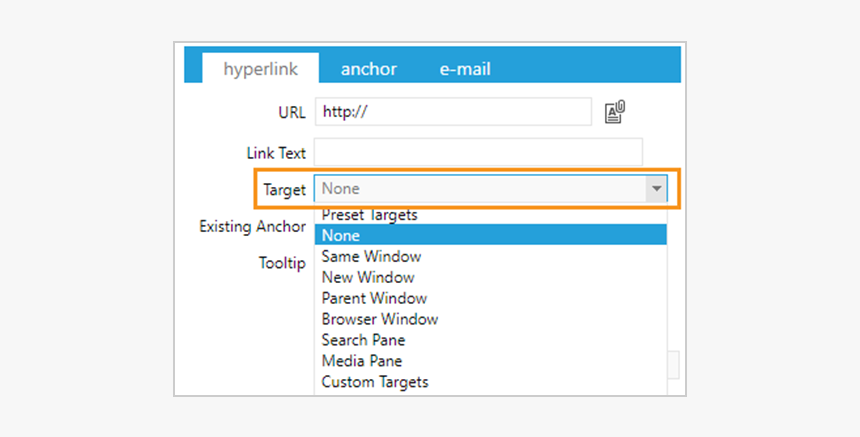Pick Browser Window from the list
Image resolution: width=860 pixels, height=437 pixels.
(x=490, y=319)
